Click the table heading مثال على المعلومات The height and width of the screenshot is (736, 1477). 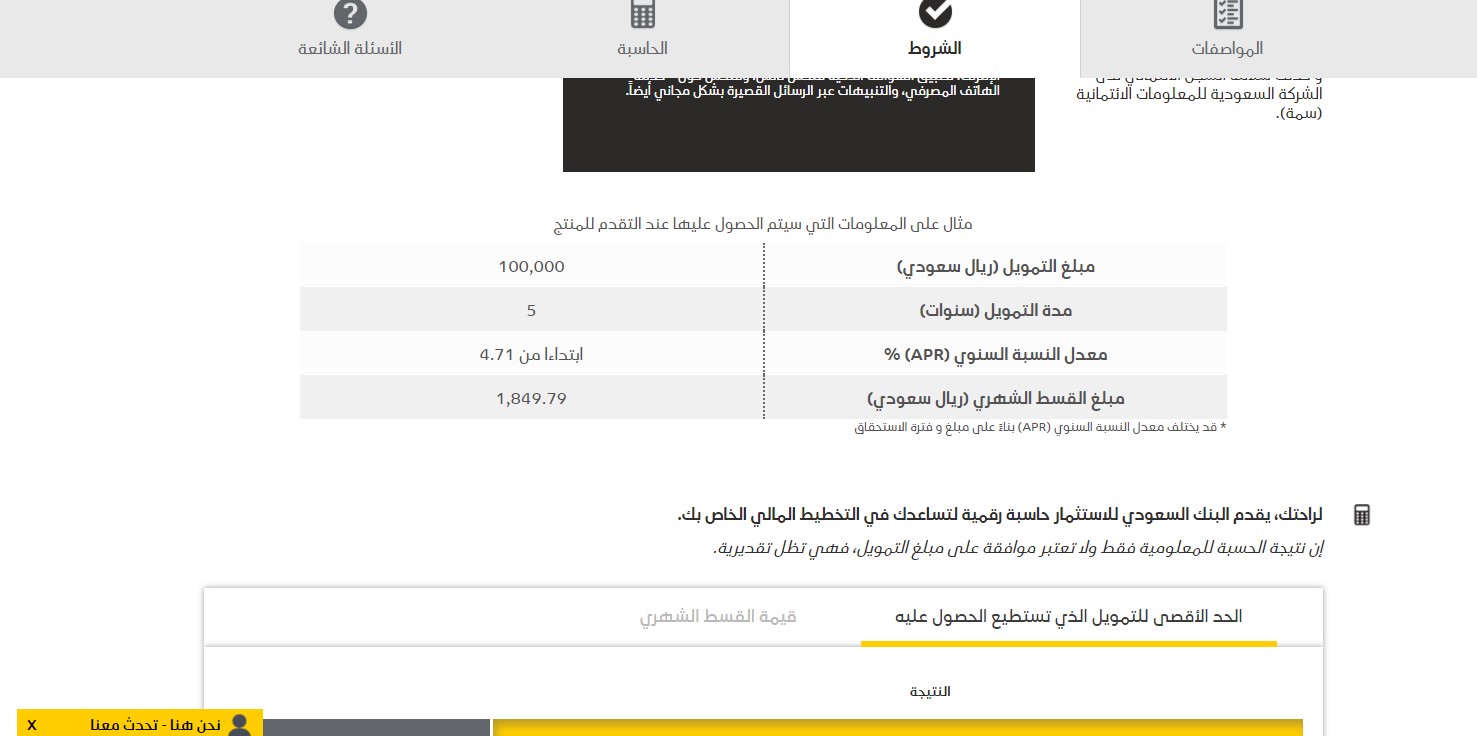(x=763, y=224)
